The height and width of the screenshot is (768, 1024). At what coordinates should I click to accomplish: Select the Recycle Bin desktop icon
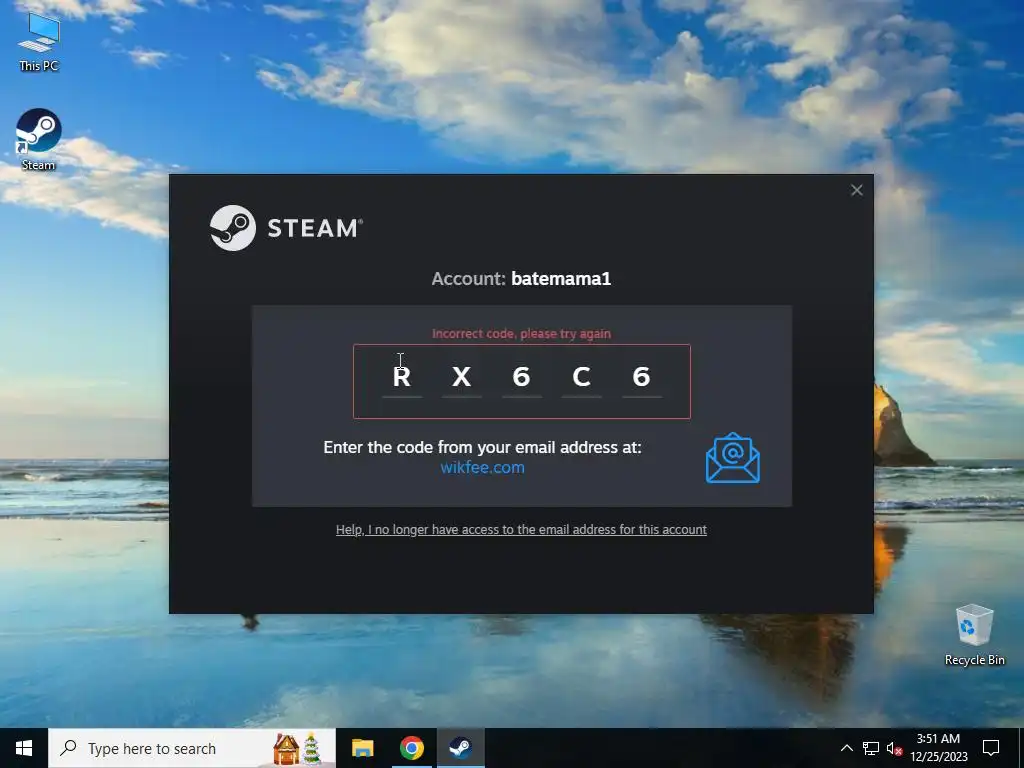tap(974, 635)
